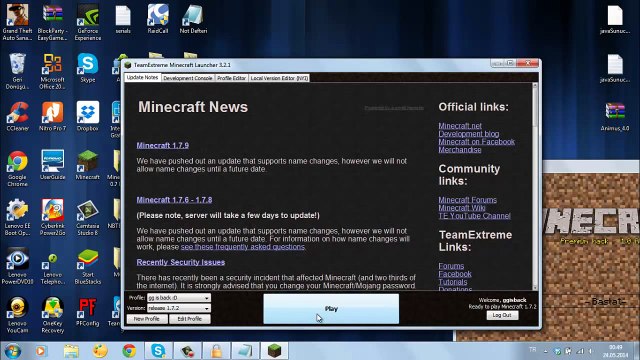The image size is (640, 360).
Task: Open the Not Defteri notepad shortcut
Action: pos(193,20)
